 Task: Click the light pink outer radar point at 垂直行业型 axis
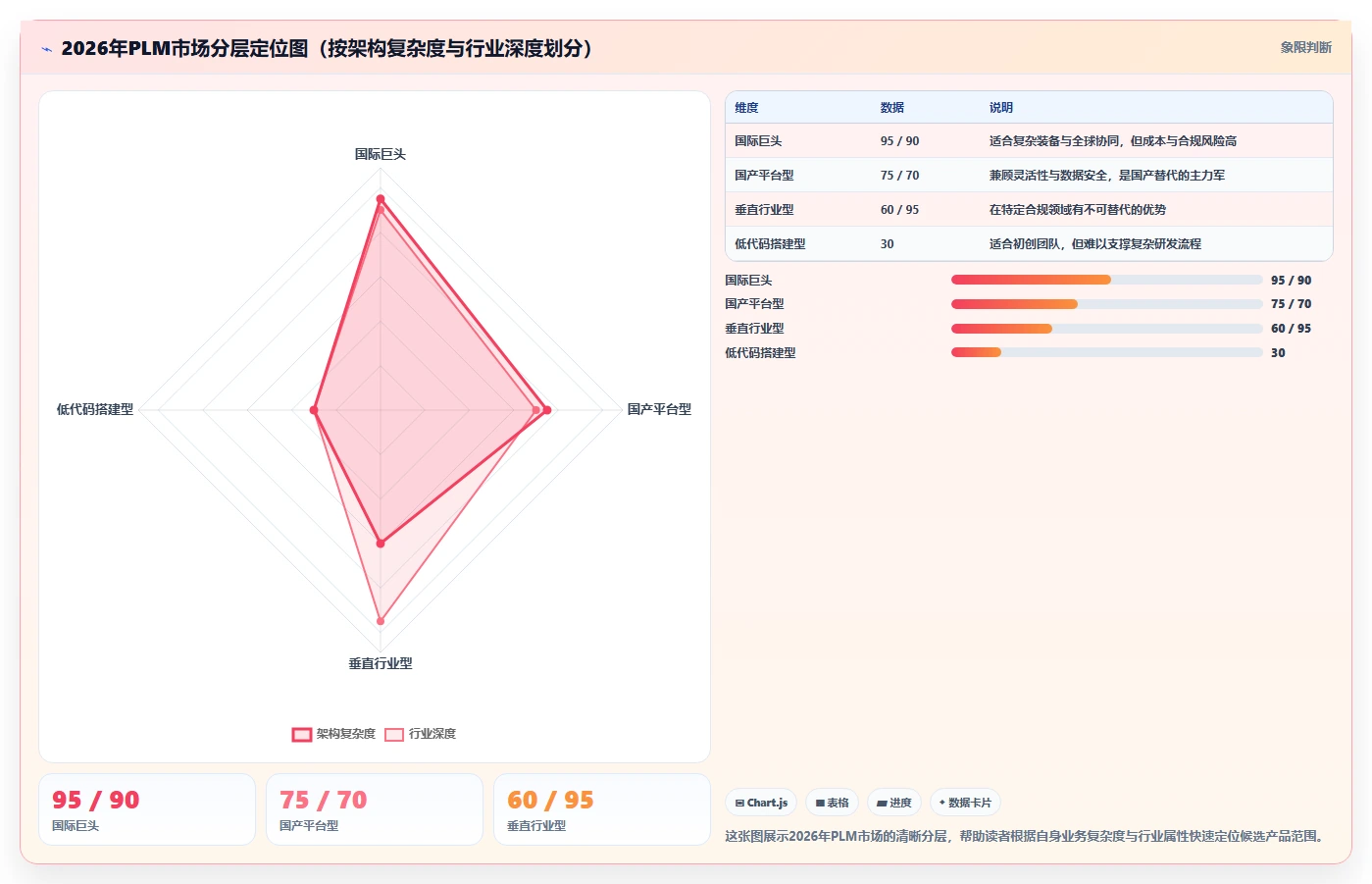pos(381,621)
